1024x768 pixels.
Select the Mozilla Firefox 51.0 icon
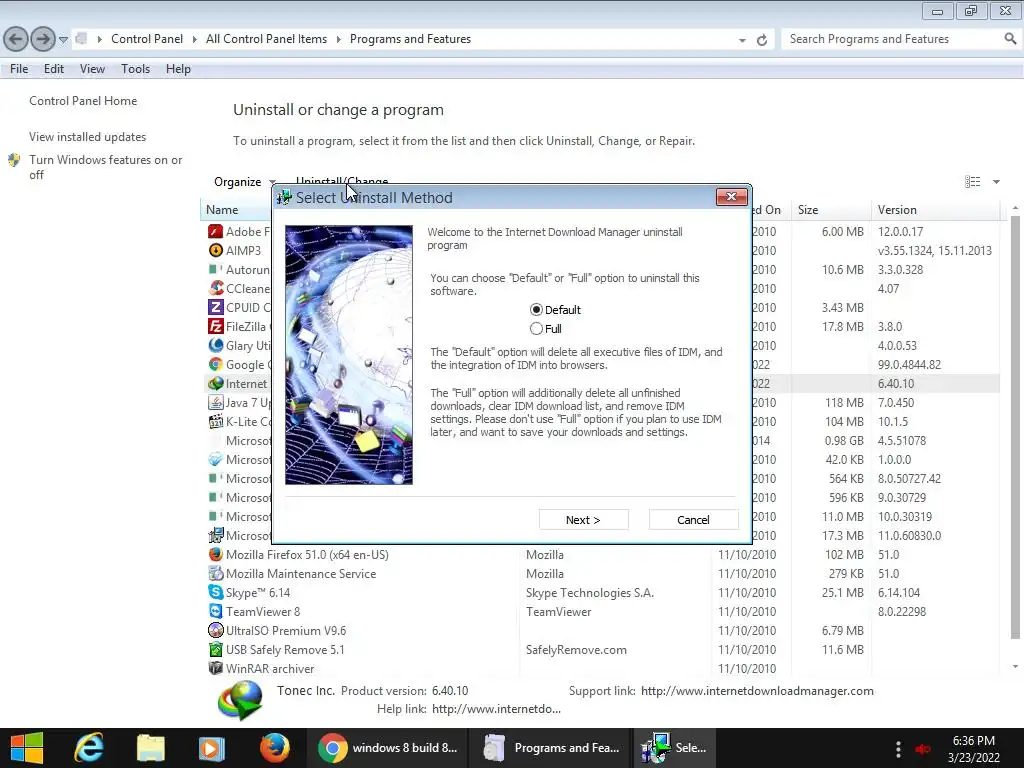pos(216,554)
